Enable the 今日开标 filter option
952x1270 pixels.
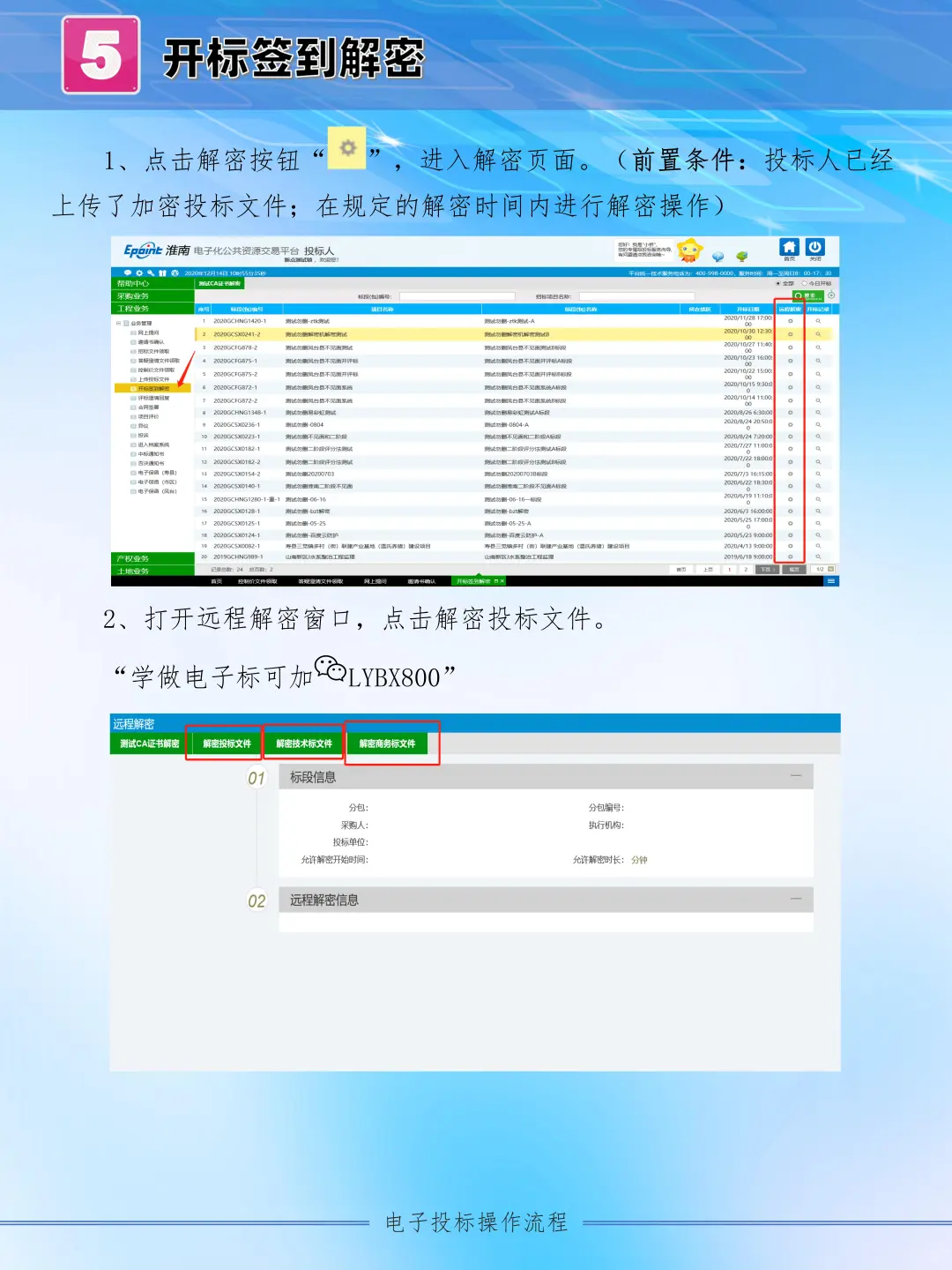pos(805,283)
